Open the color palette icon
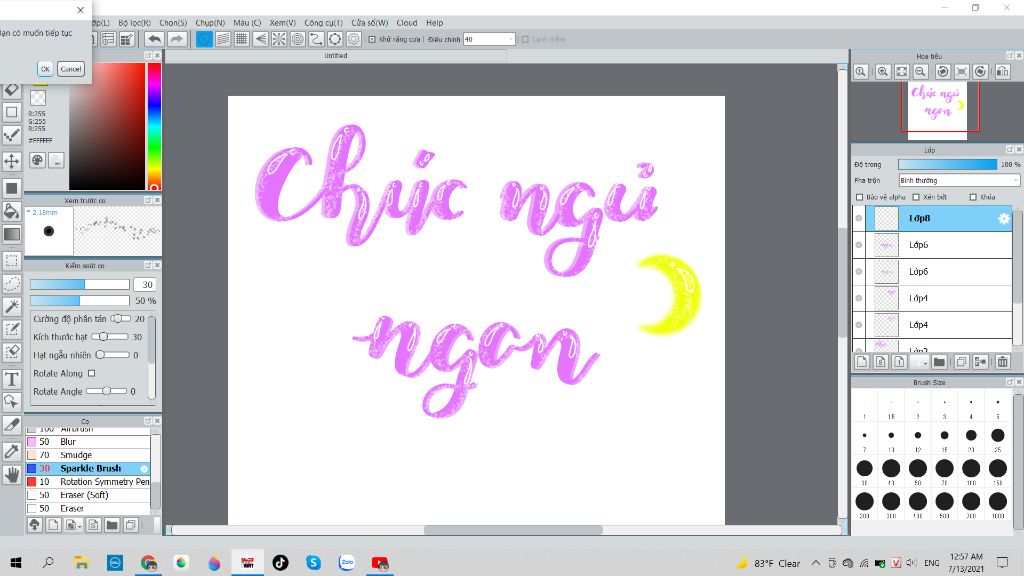Image resolution: width=1024 pixels, height=576 pixels. [x=38, y=161]
